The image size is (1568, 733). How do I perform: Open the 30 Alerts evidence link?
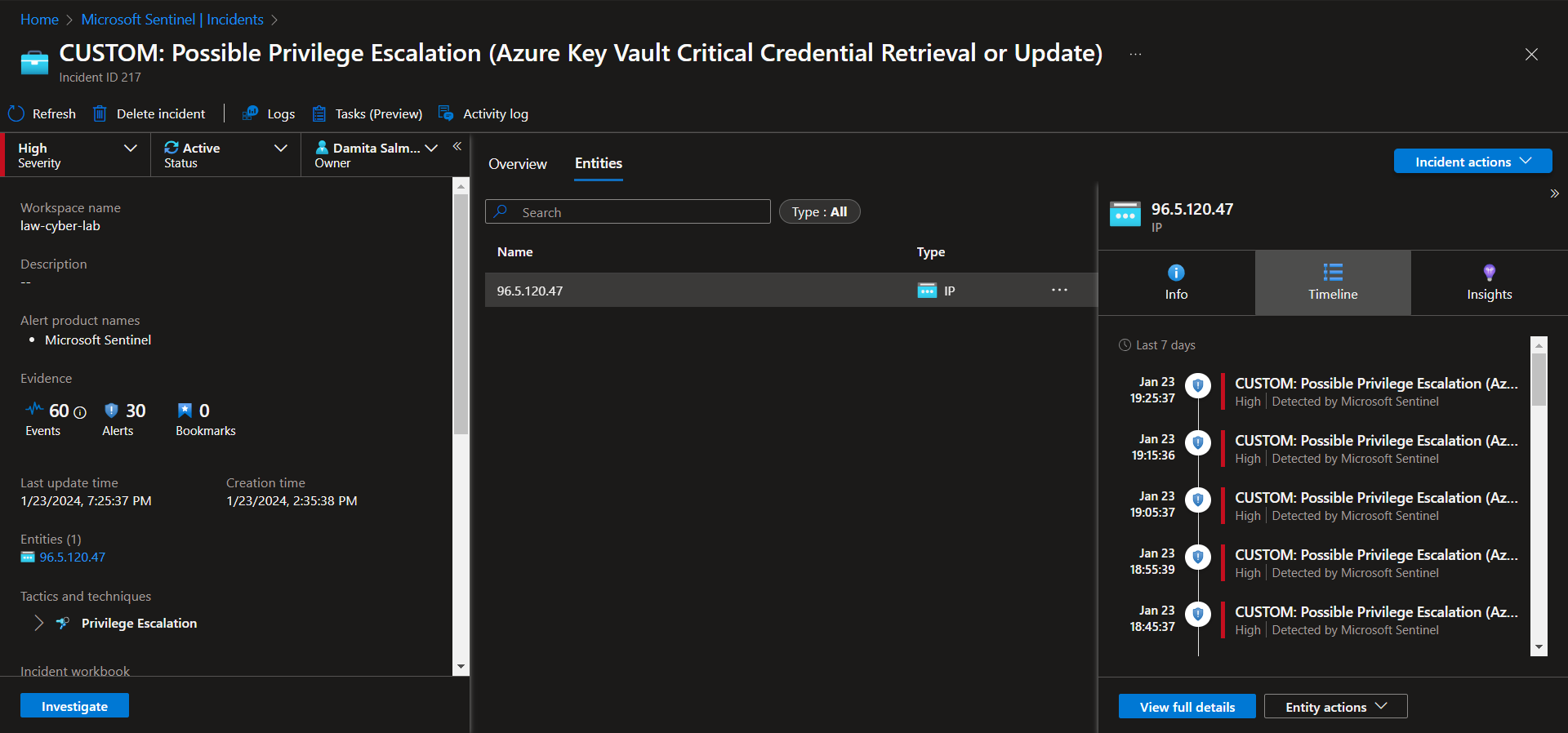124,419
